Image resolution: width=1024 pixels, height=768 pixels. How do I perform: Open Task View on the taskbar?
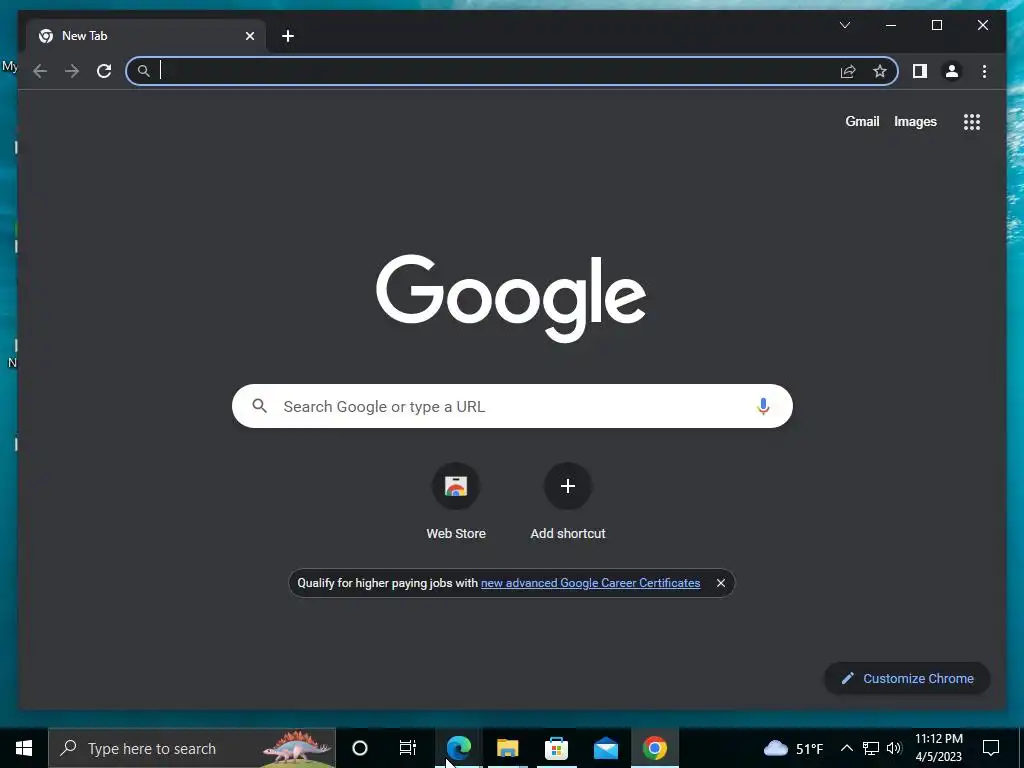(x=408, y=748)
